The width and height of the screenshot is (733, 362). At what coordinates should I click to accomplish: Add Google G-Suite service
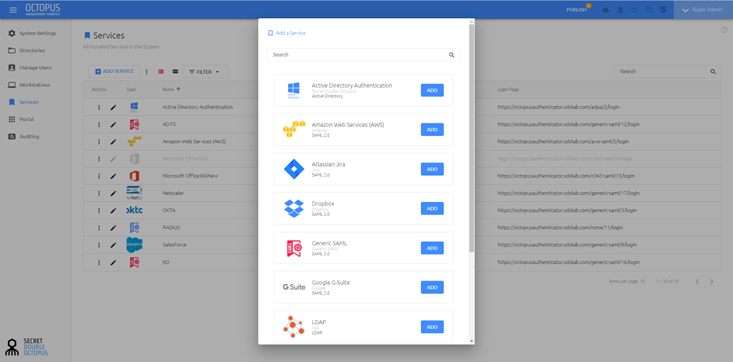point(432,287)
